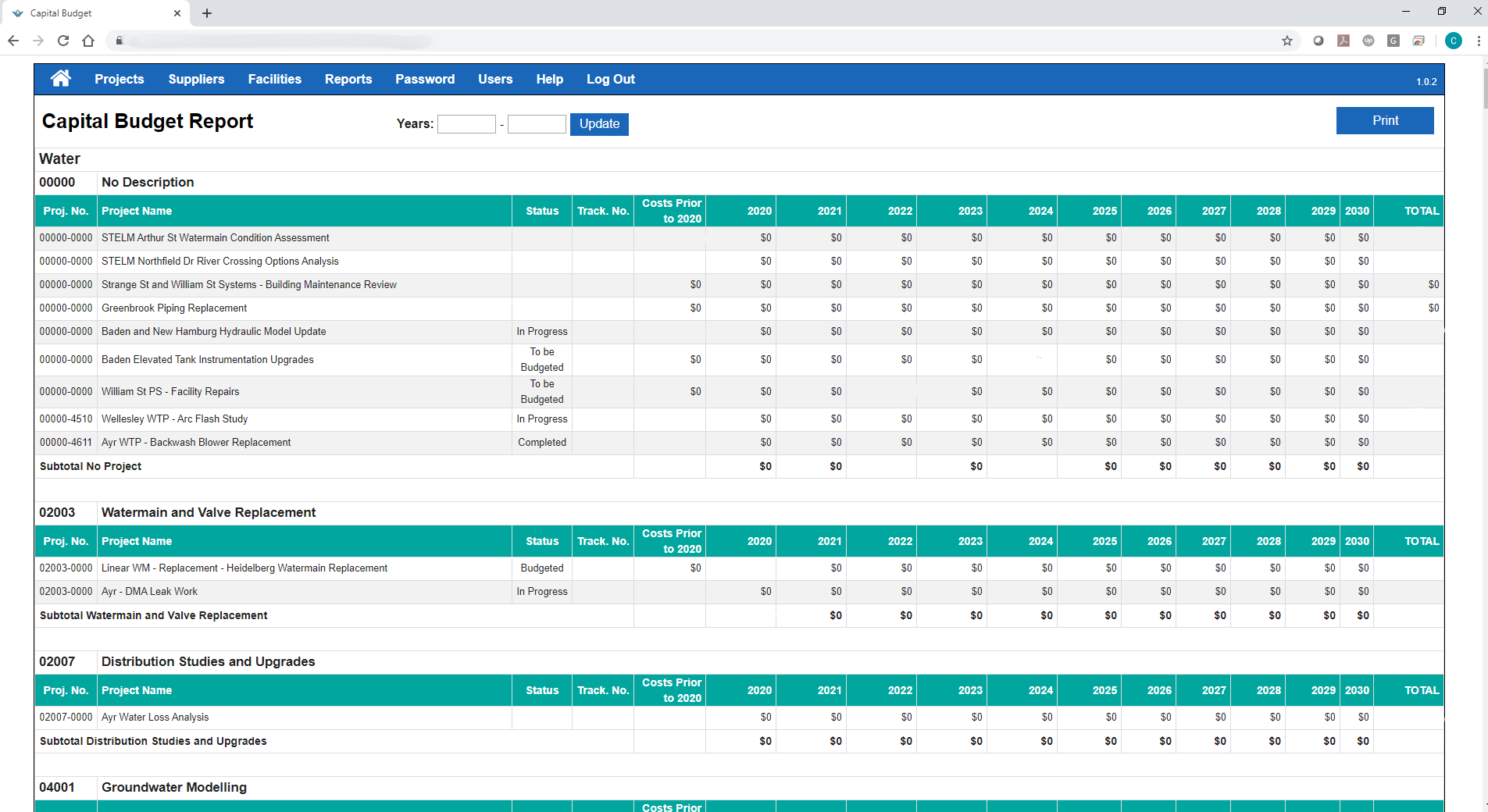Image resolution: width=1488 pixels, height=812 pixels.
Task: Click 'Strange St and William St Systems' project
Action: click(x=249, y=285)
